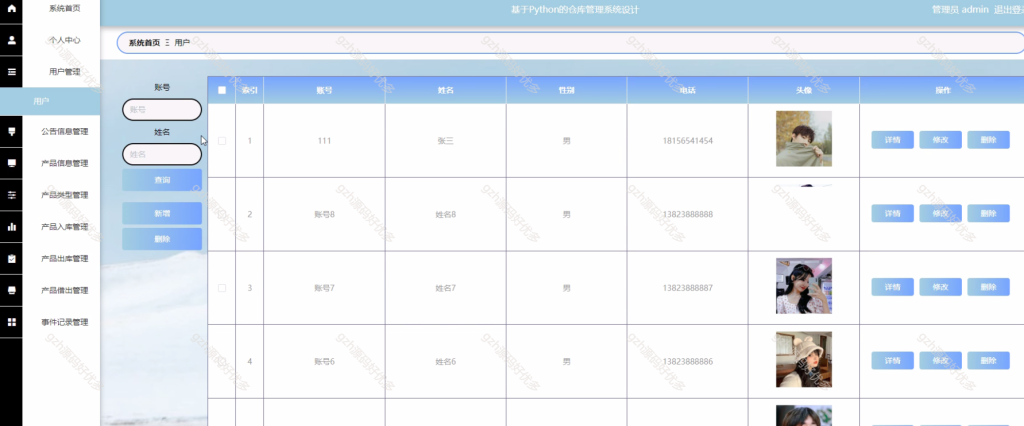Check the checkbox for row 账号7
This screenshot has height=426, width=1024.
tap(222, 288)
